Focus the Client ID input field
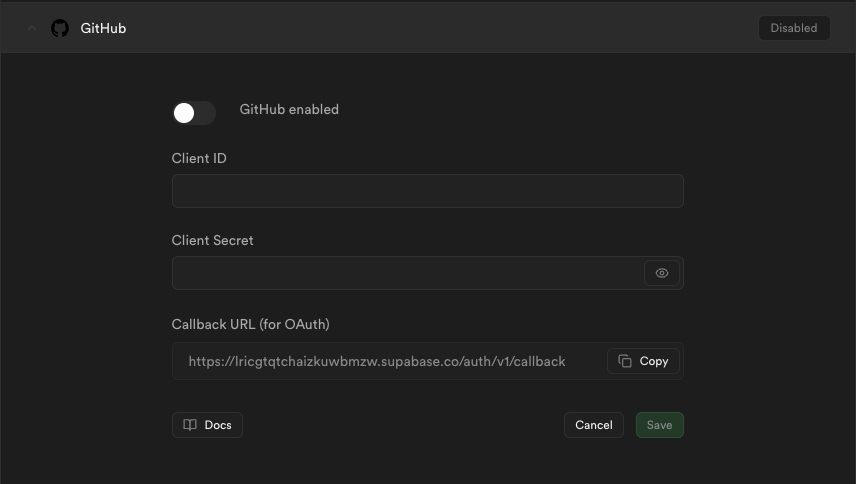The width and height of the screenshot is (856, 484). tap(427, 191)
